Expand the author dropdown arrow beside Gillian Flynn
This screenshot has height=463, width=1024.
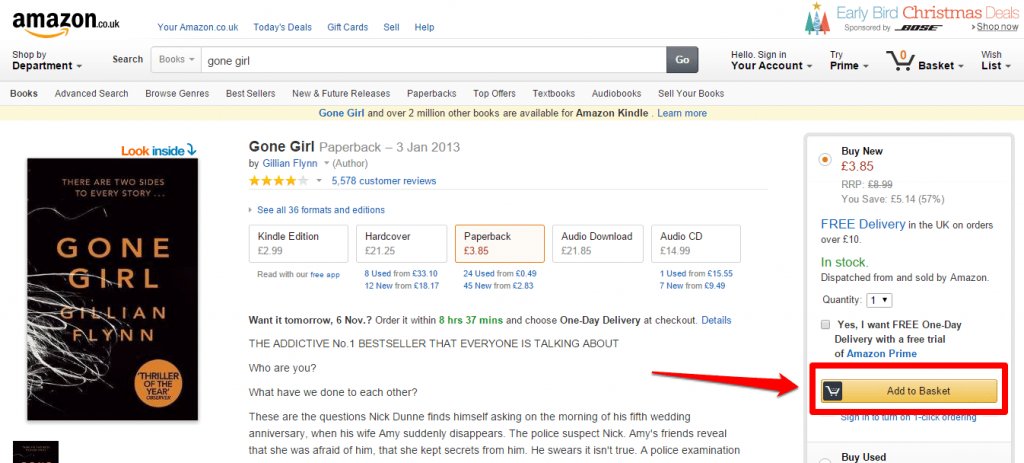tap(327, 163)
